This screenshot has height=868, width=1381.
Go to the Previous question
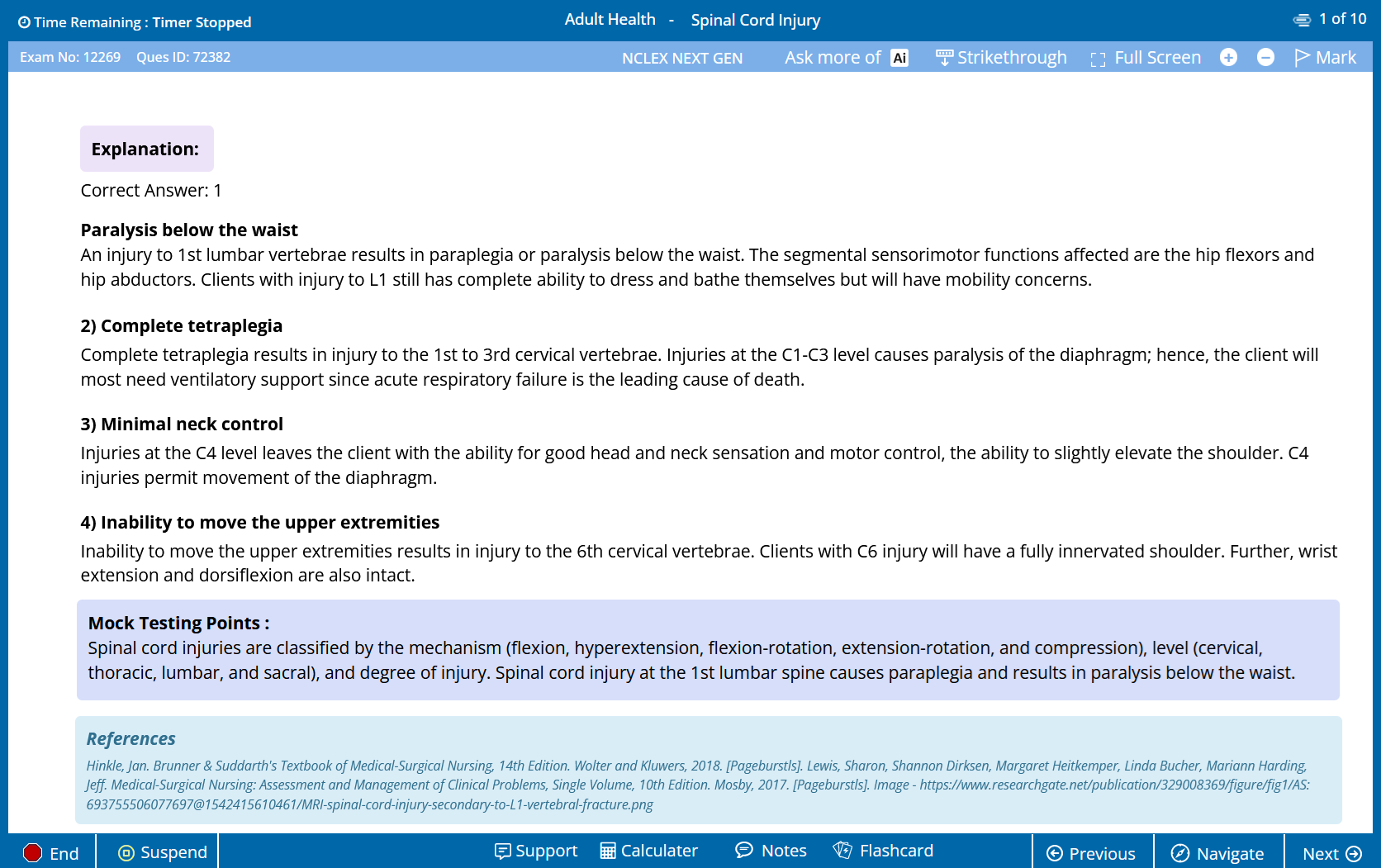point(1091,853)
